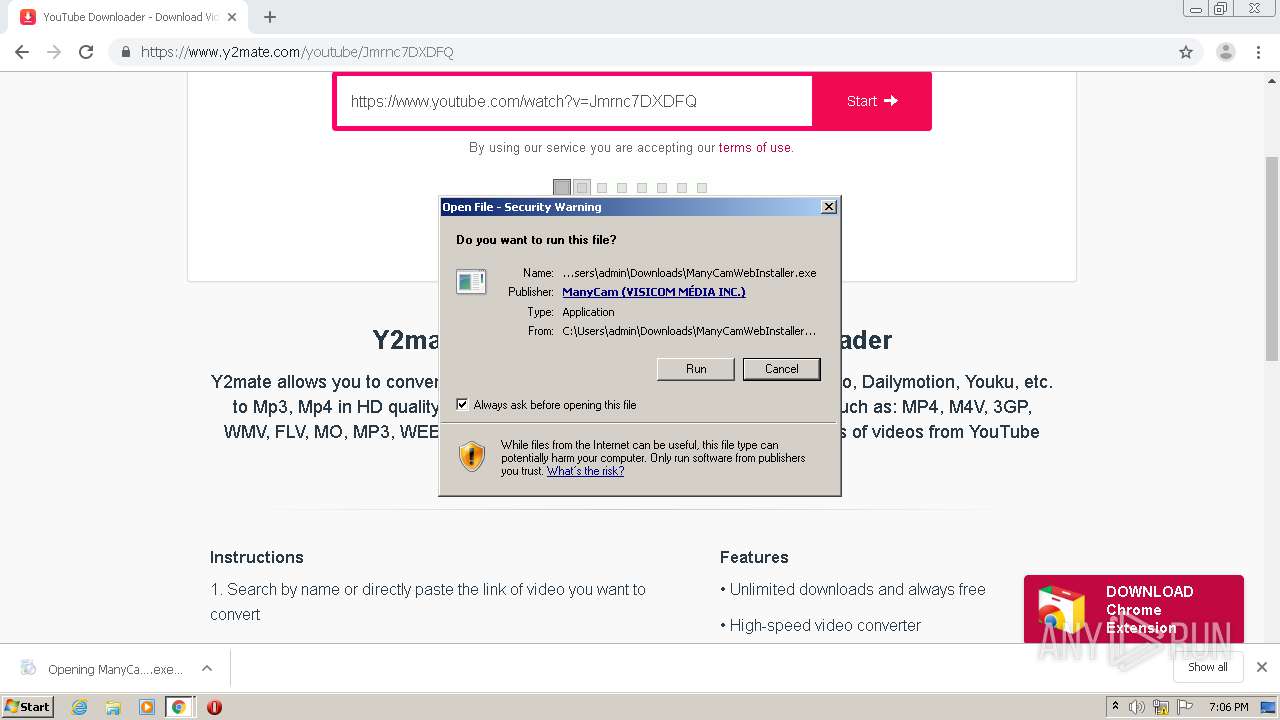Open the Chrome three-dot menu
This screenshot has height=720, width=1280.
[x=1258, y=52]
